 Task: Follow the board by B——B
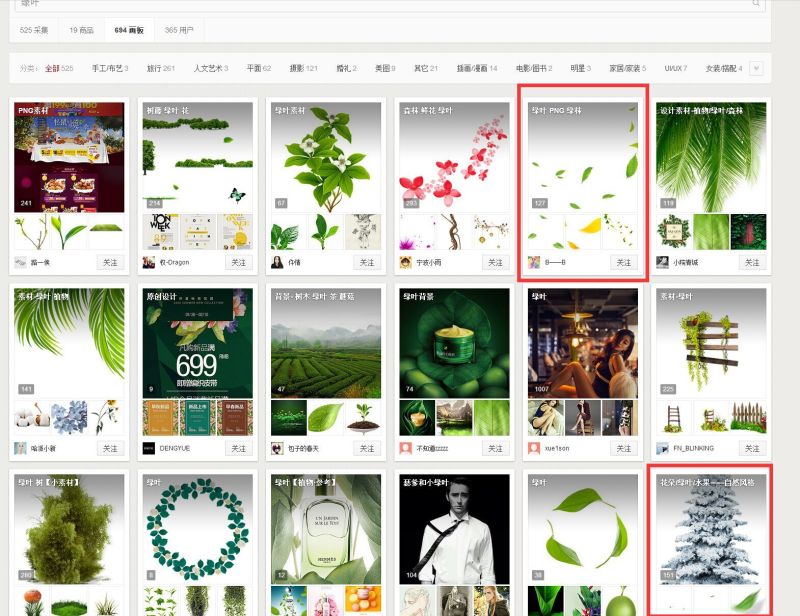click(624, 262)
